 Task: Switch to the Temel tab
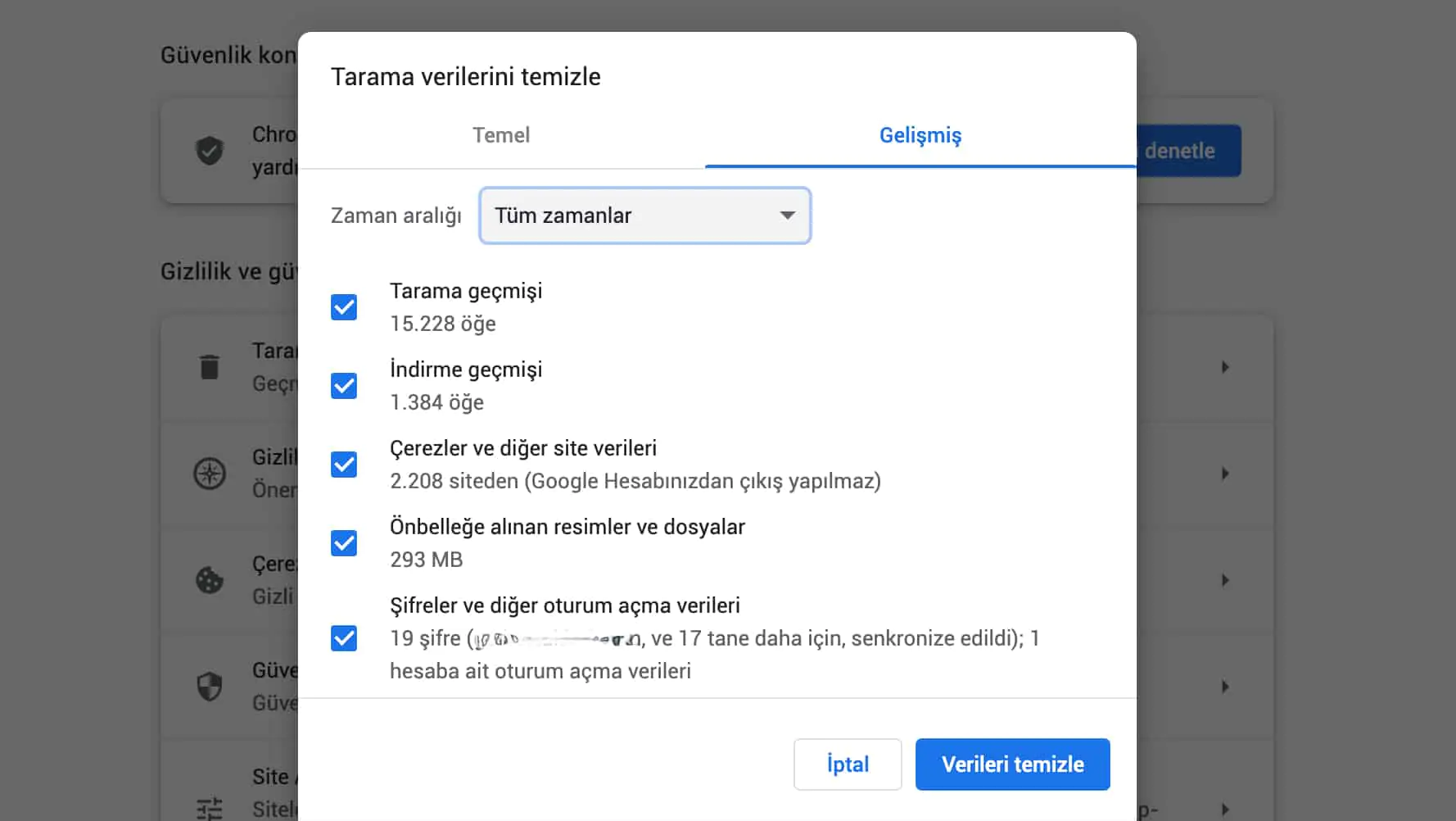pyautogui.click(x=500, y=135)
